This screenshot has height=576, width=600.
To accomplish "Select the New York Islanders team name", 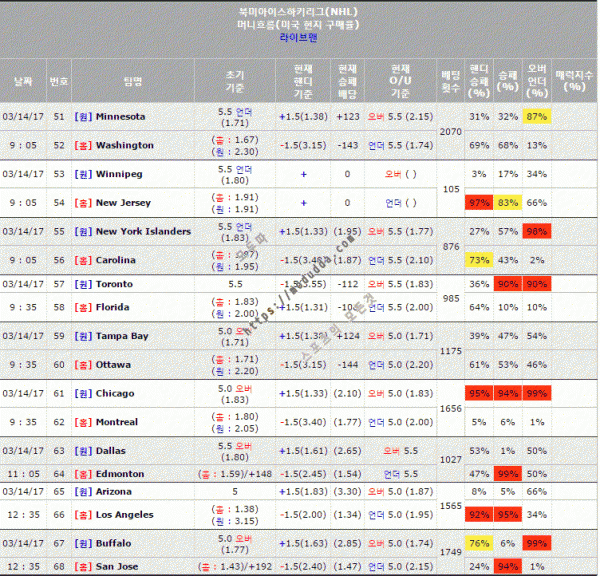I will 143,231.
